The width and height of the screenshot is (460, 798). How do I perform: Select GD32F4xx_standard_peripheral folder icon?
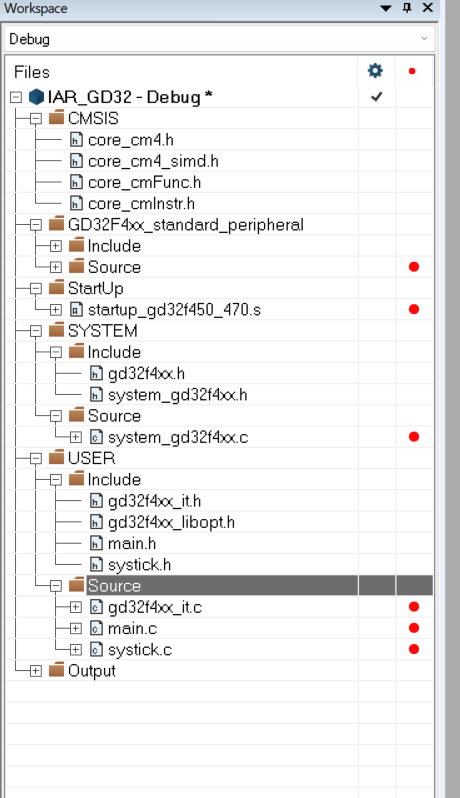click(x=56, y=224)
